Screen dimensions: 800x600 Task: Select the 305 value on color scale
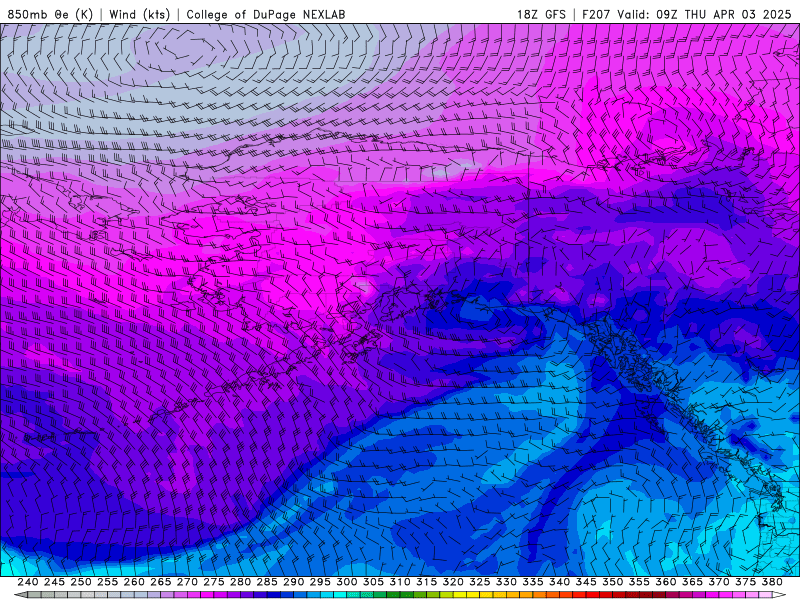[373, 582]
